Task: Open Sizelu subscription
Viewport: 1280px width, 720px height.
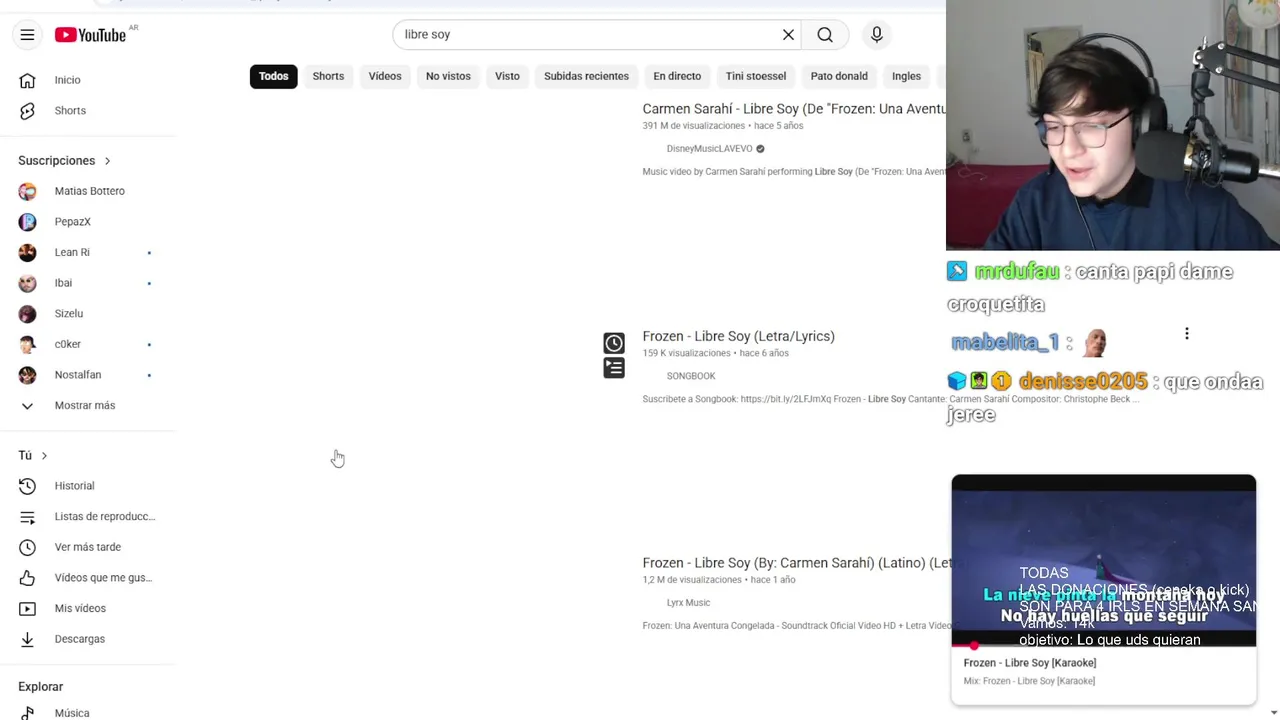Action: point(68,314)
